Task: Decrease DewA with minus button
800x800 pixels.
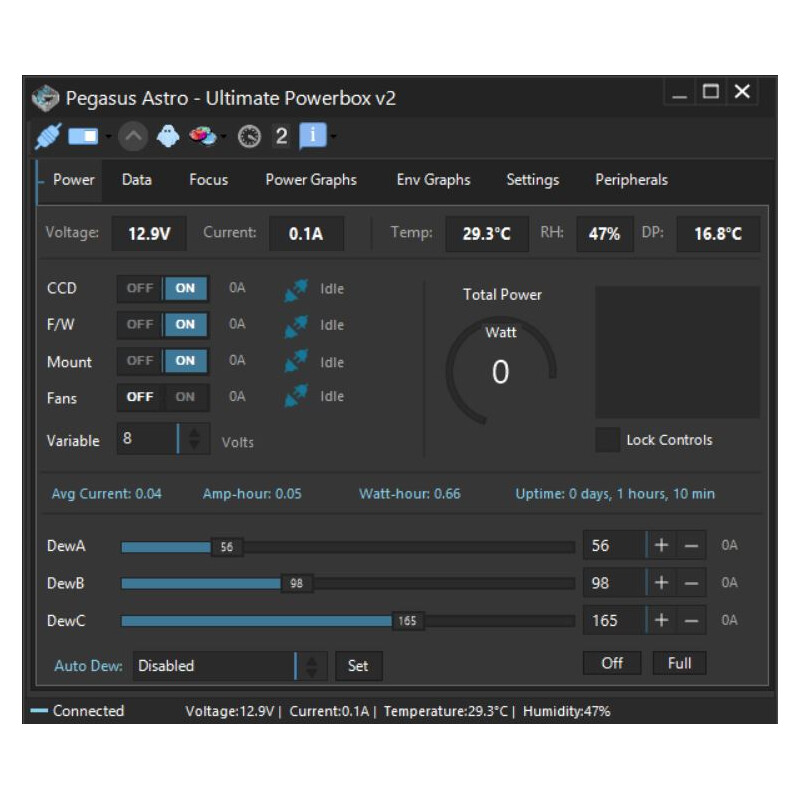Action: 691,545
